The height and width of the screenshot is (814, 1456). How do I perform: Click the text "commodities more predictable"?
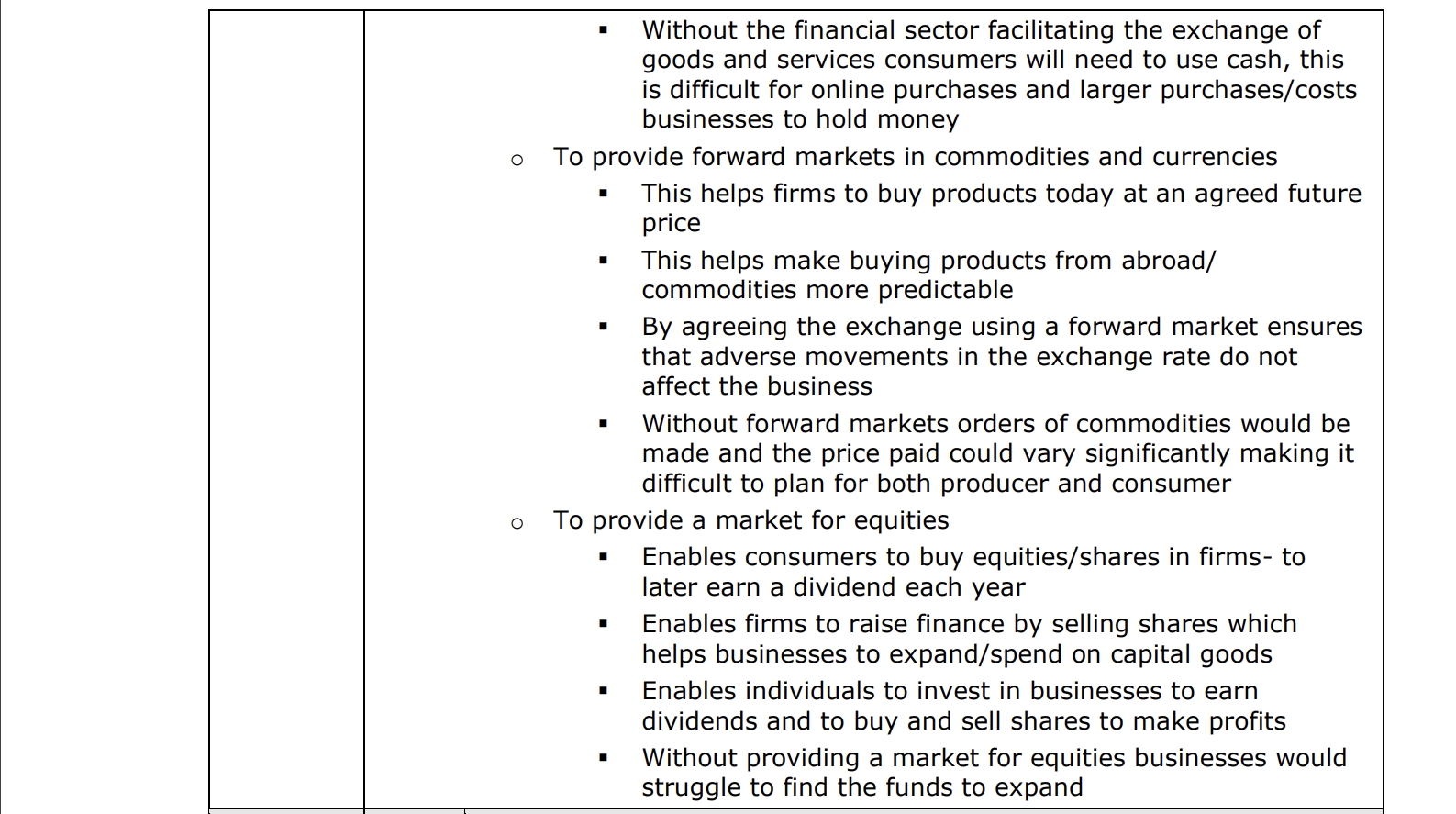[827, 290]
